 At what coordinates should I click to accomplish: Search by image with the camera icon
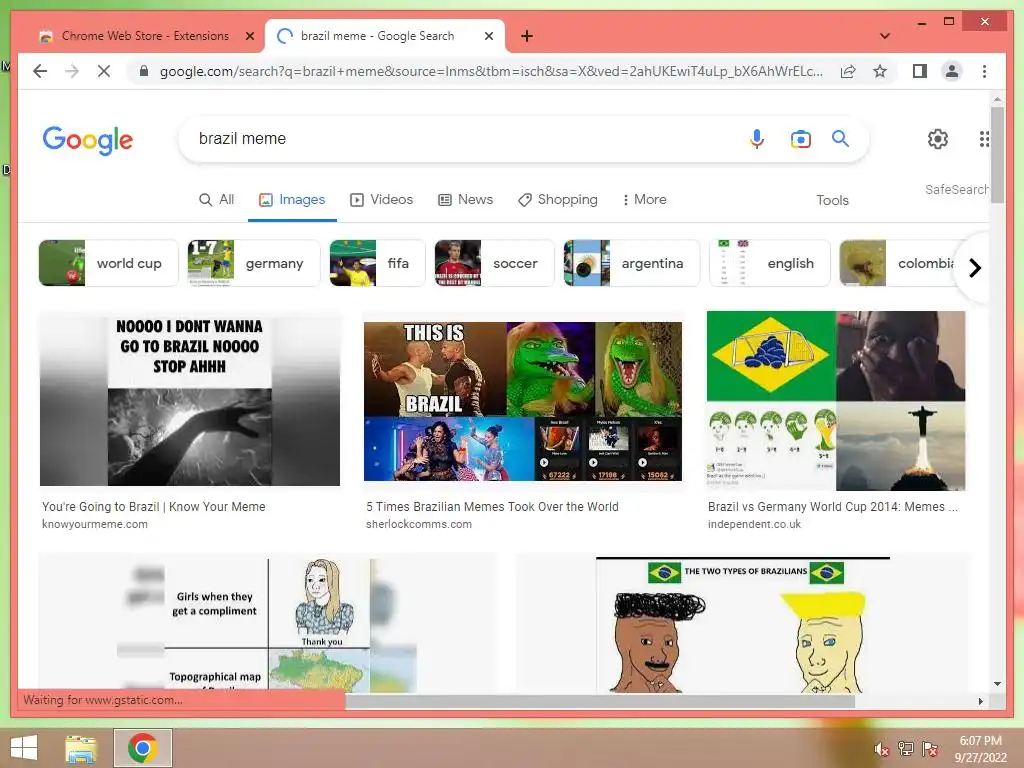(x=801, y=138)
